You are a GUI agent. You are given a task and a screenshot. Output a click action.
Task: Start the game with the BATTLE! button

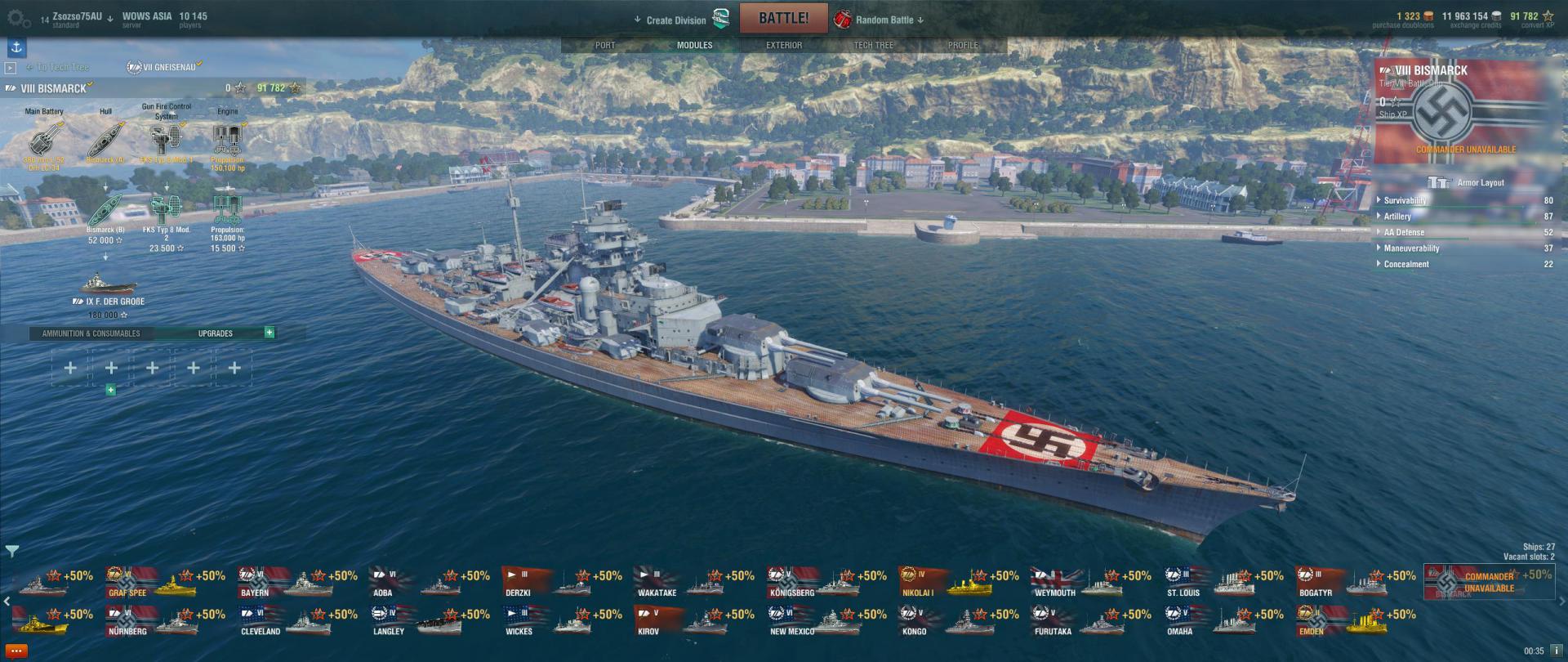[783, 18]
